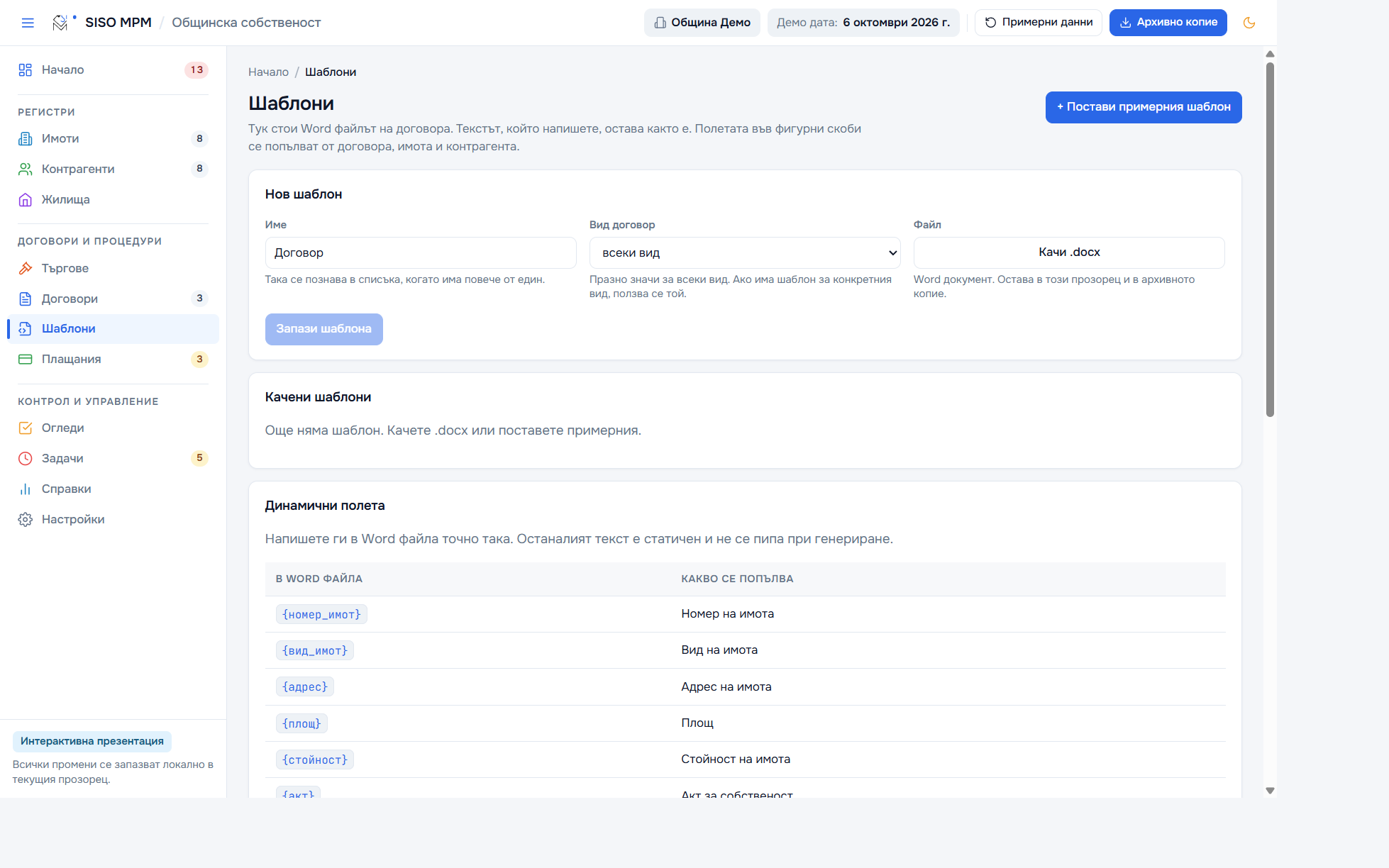Click the {адрес} field tag
The width and height of the screenshot is (1389, 868).
click(305, 686)
